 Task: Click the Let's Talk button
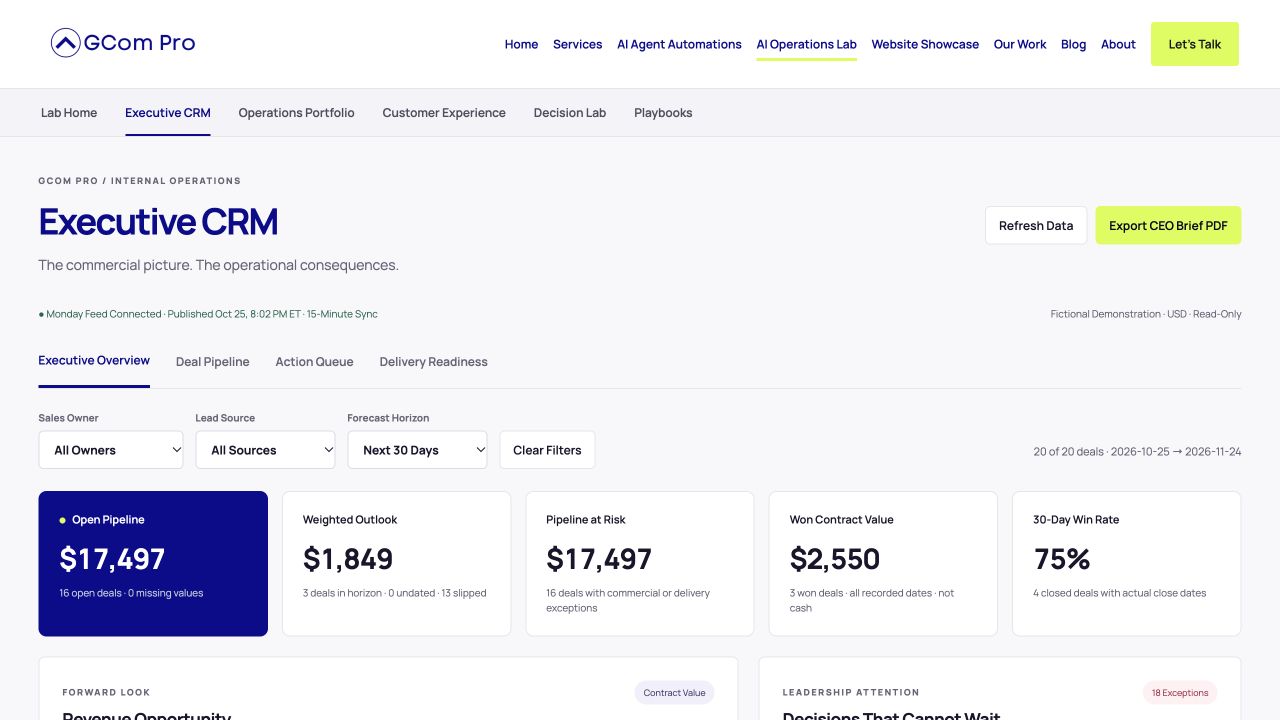pyautogui.click(x=1195, y=44)
